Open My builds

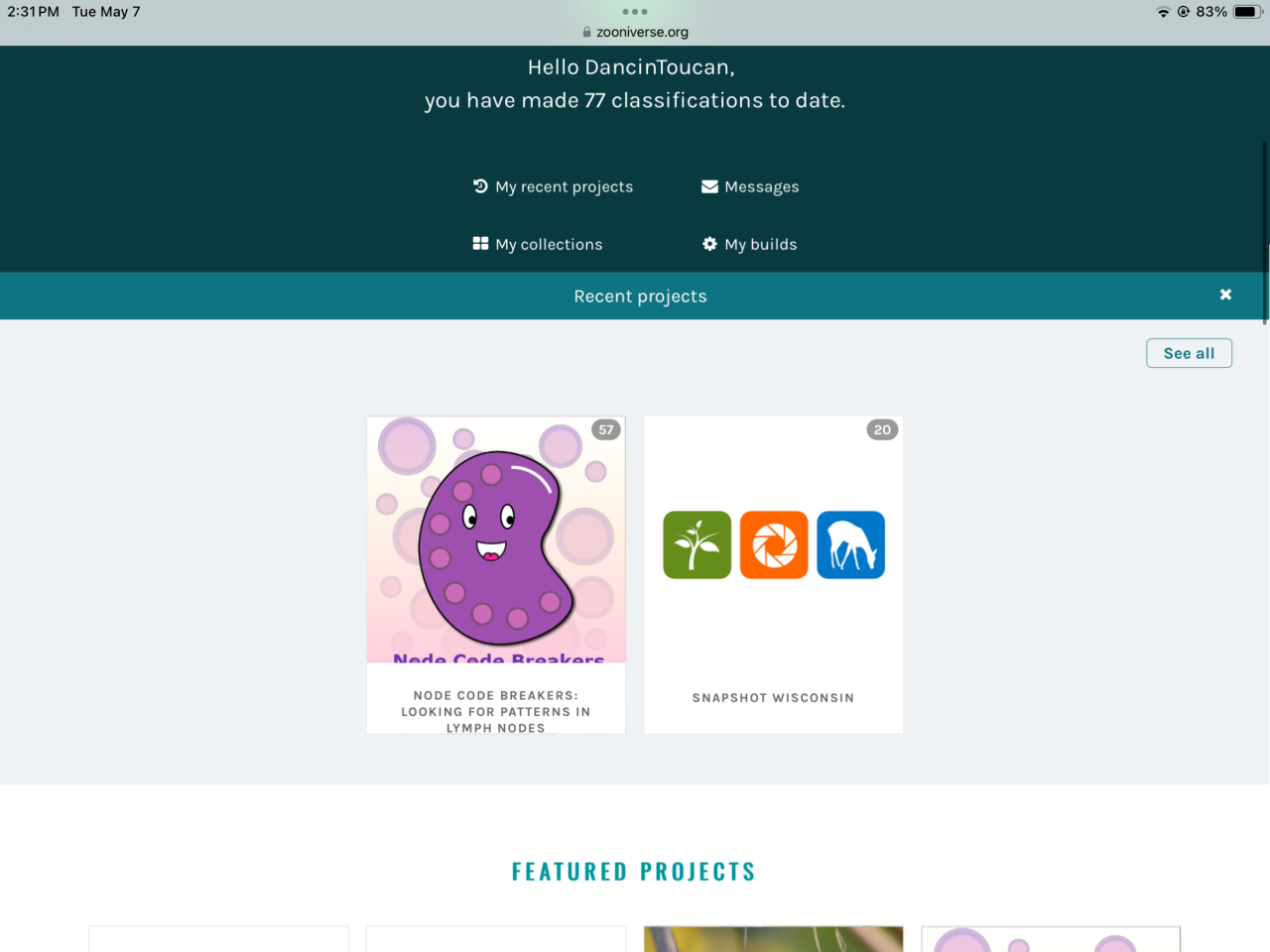coord(760,244)
